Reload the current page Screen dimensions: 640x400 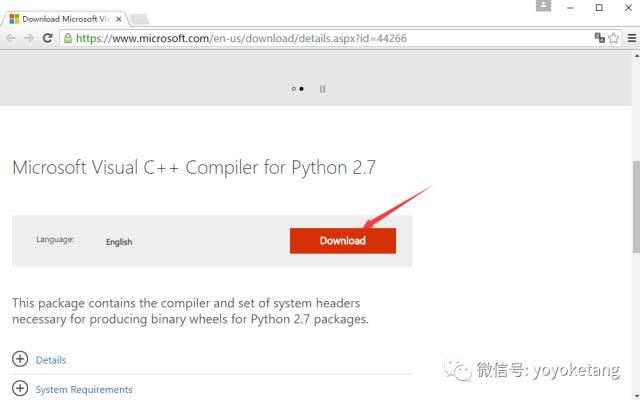[x=47, y=38]
